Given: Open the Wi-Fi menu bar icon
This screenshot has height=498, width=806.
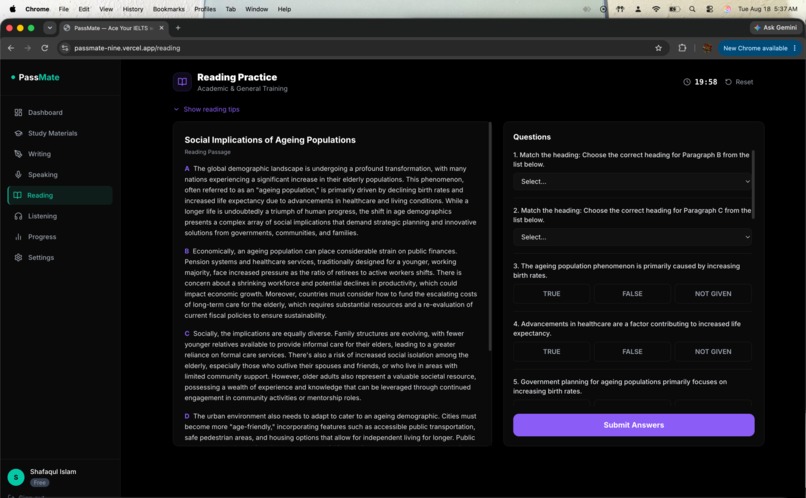Looking at the screenshot, I should pyautogui.click(x=656, y=9).
